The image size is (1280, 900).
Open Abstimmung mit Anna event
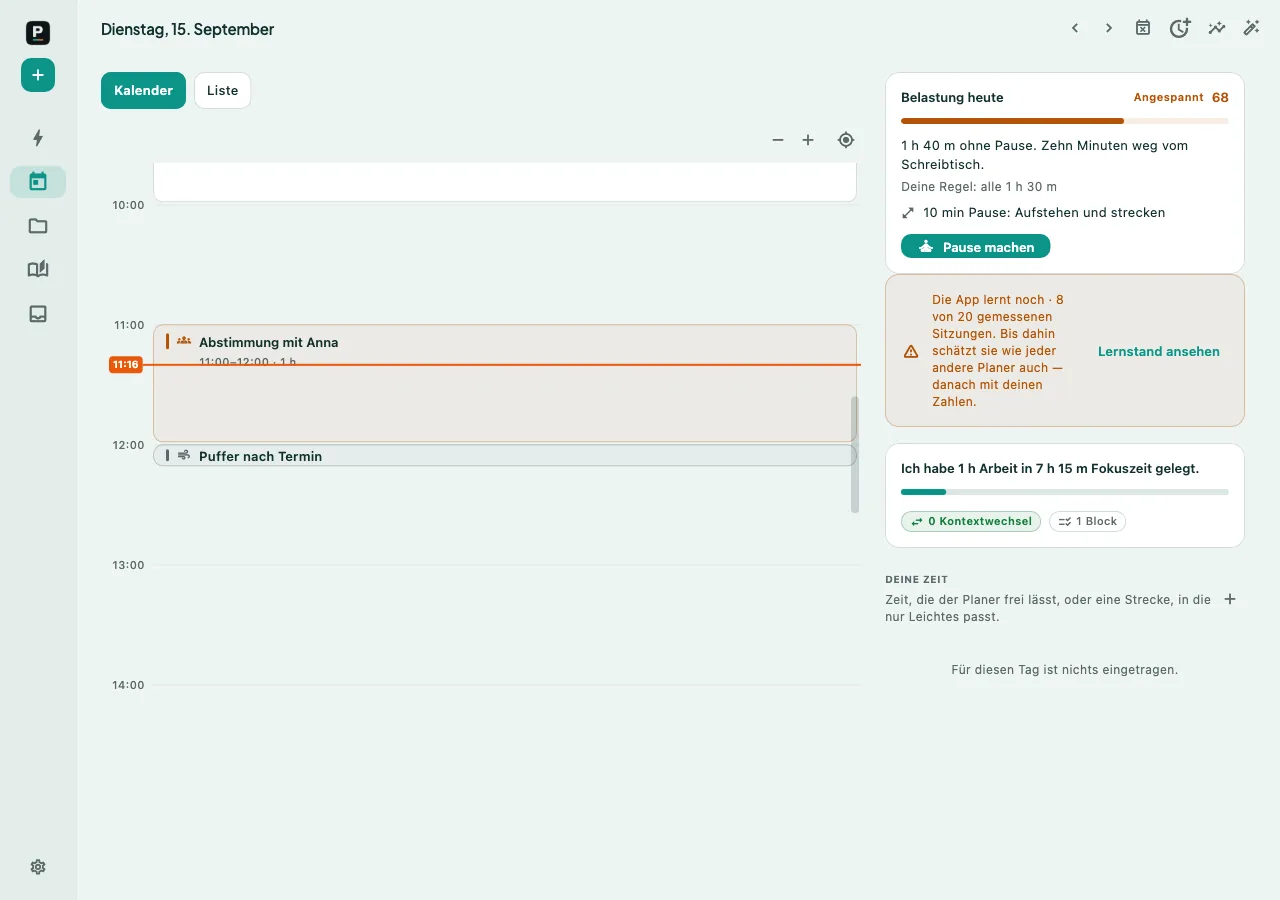(x=505, y=383)
